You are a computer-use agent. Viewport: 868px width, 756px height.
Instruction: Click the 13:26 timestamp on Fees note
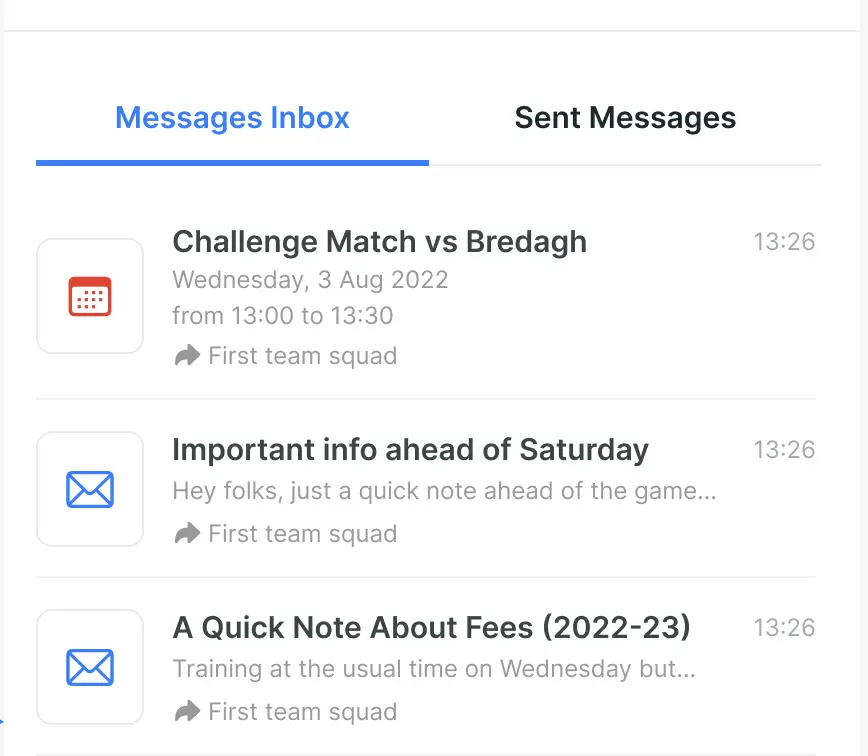click(784, 628)
